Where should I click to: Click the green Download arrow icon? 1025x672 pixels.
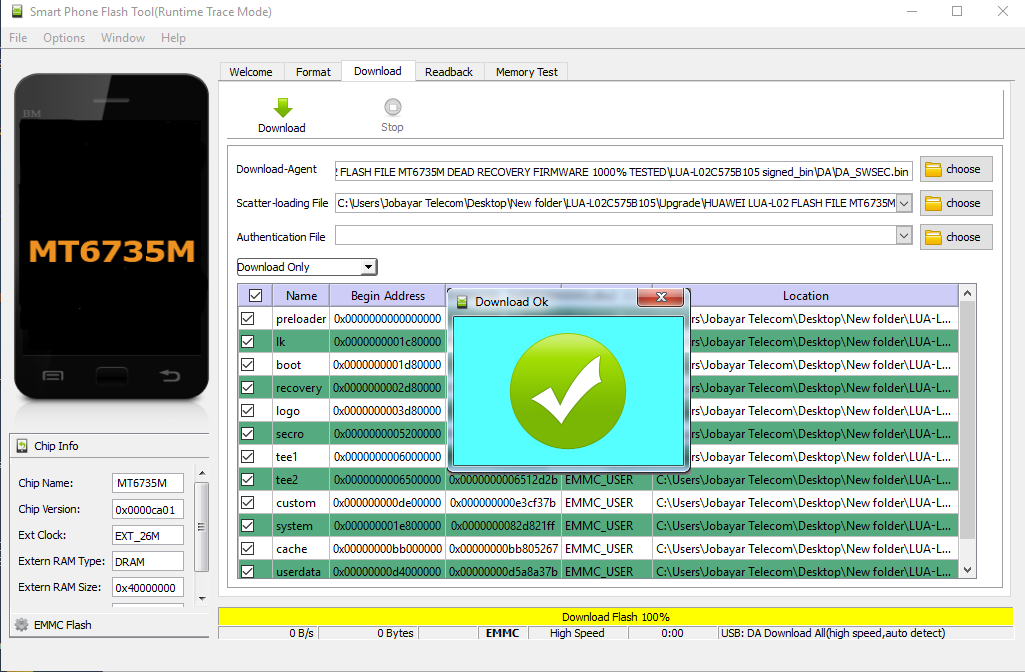coord(282,108)
